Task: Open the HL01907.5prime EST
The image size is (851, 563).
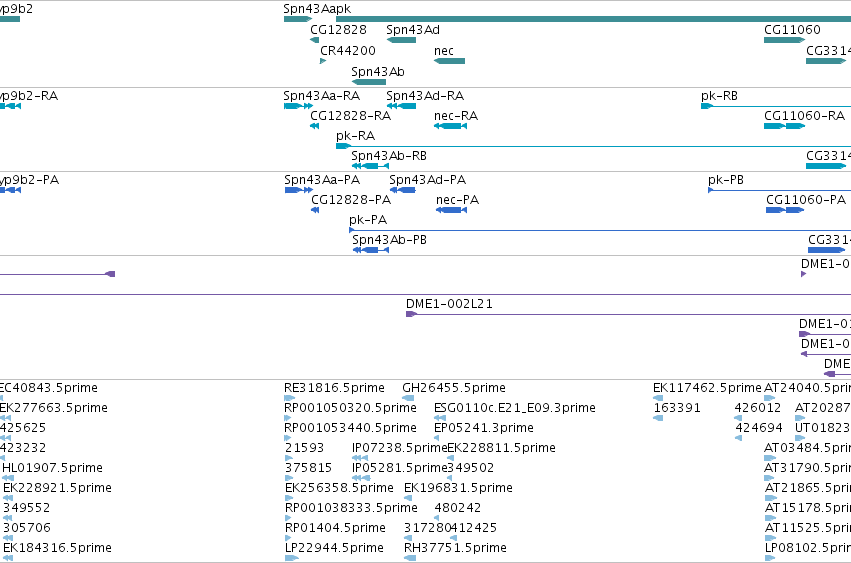Action: 8,478
